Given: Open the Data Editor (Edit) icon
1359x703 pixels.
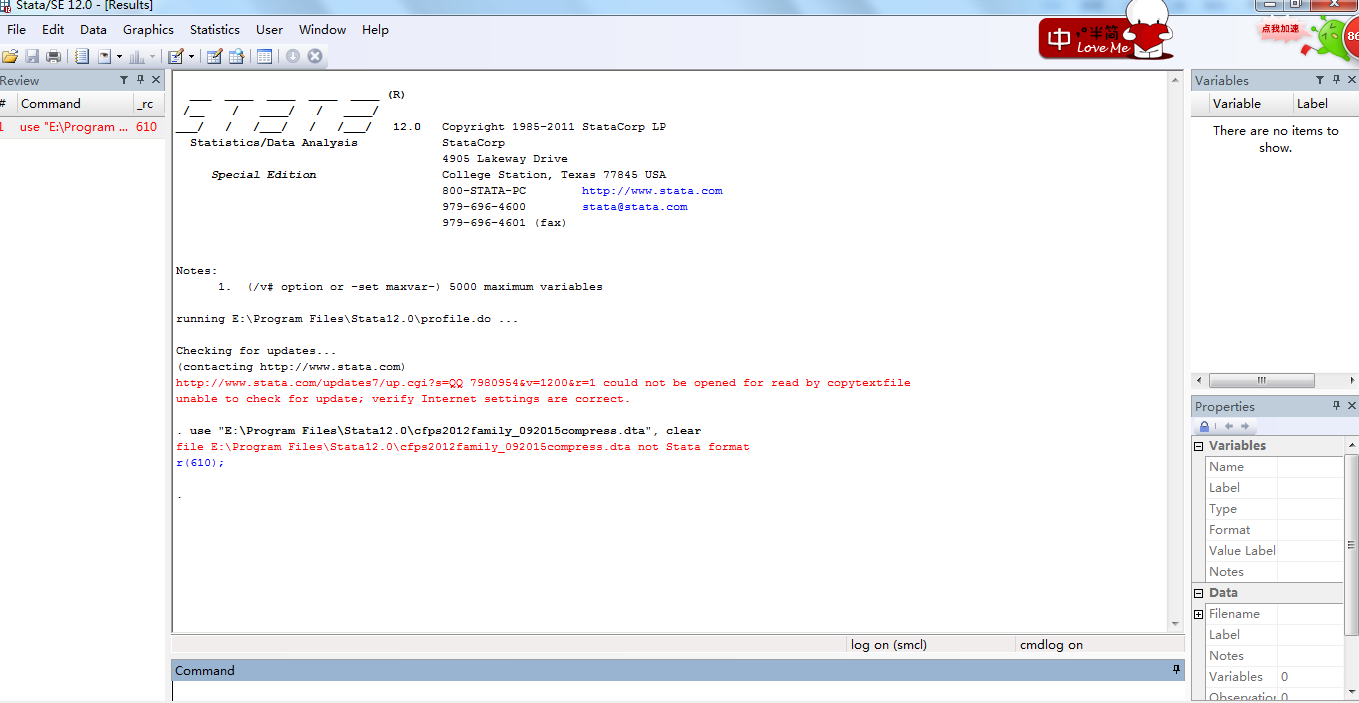Looking at the screenshot, I should click(x=214, y=57).
